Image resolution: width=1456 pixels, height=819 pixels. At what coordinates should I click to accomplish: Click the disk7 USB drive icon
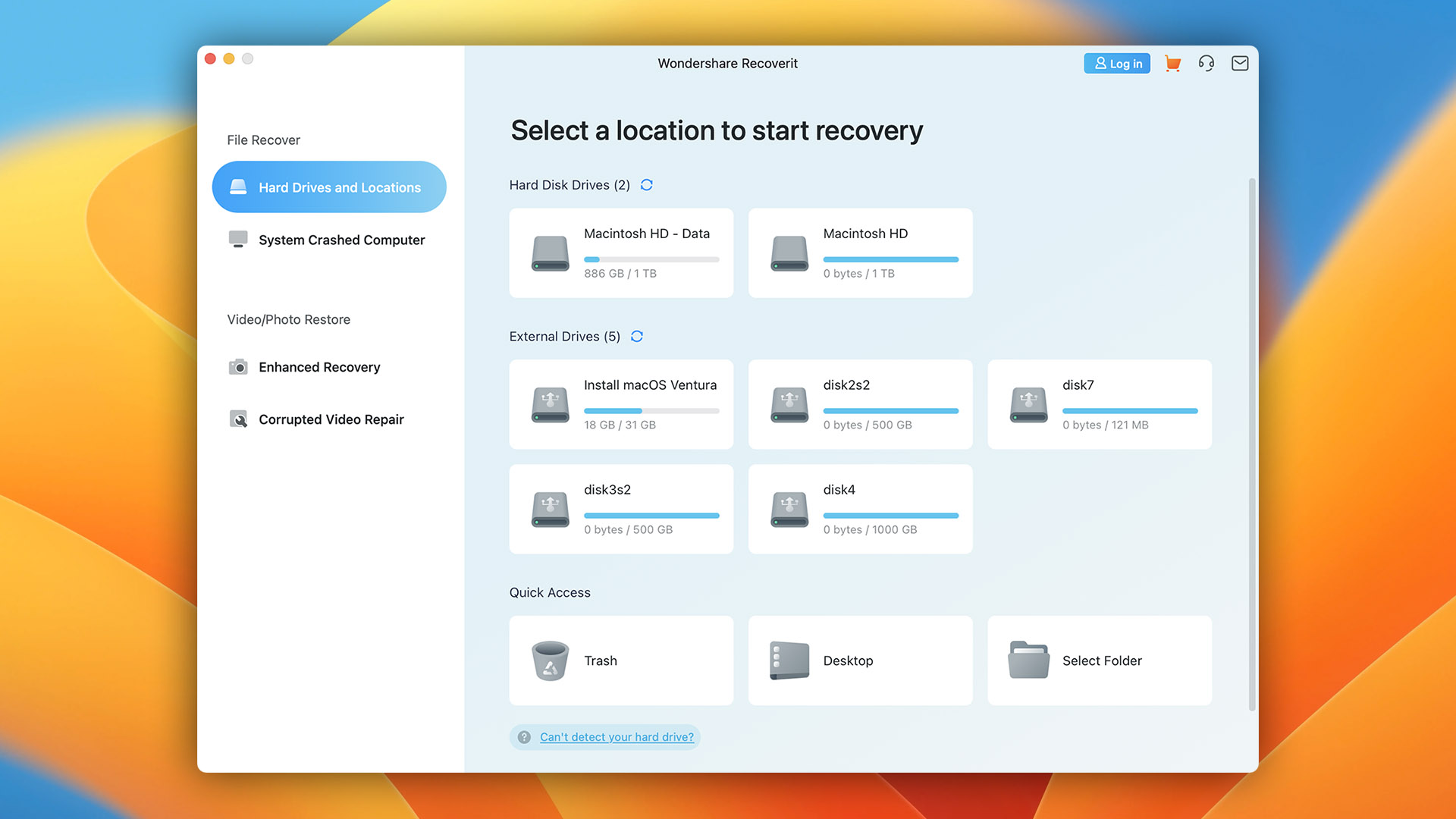tap(1029, 405)
